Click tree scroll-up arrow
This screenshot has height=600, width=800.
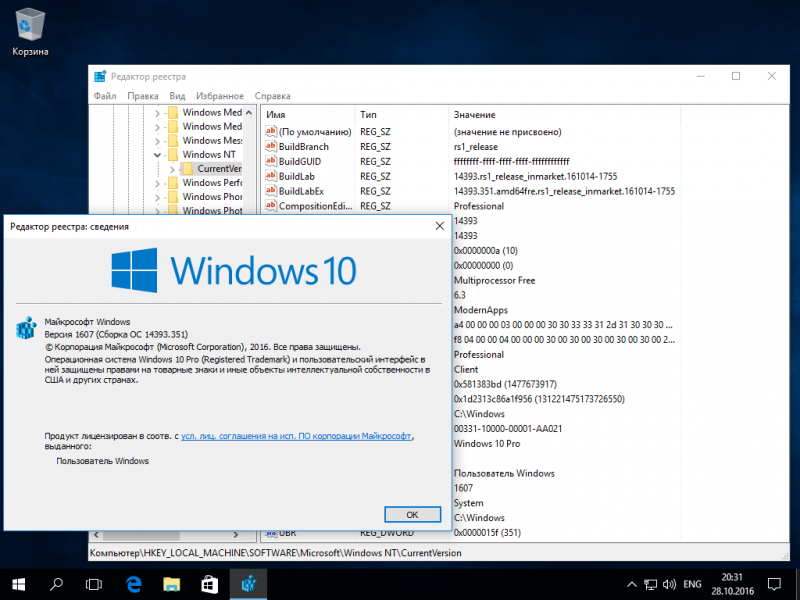pyautogui.click(x=249, y=112)
